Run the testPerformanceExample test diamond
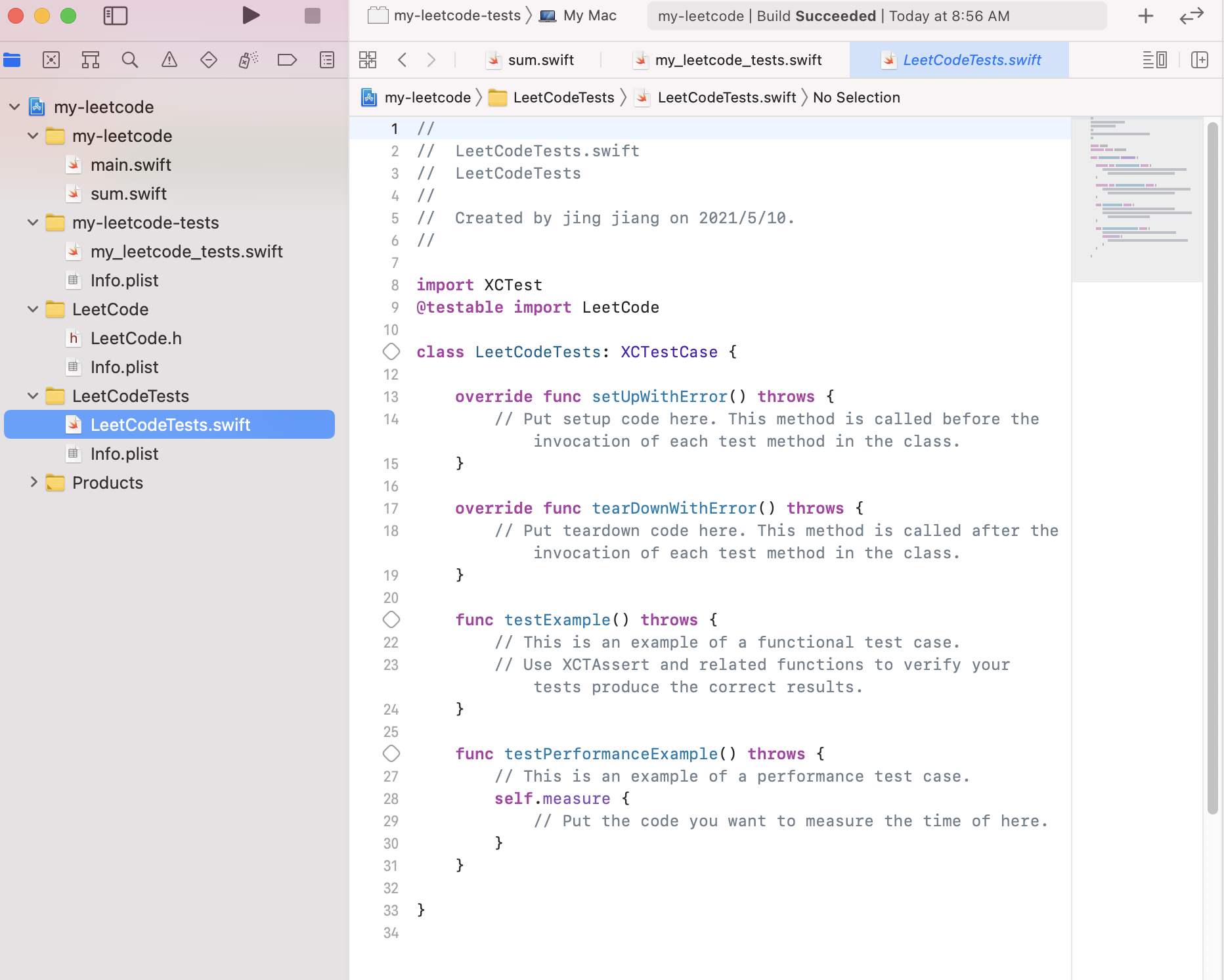This screenshot has width=1224, height=980. tap(391, 754)
